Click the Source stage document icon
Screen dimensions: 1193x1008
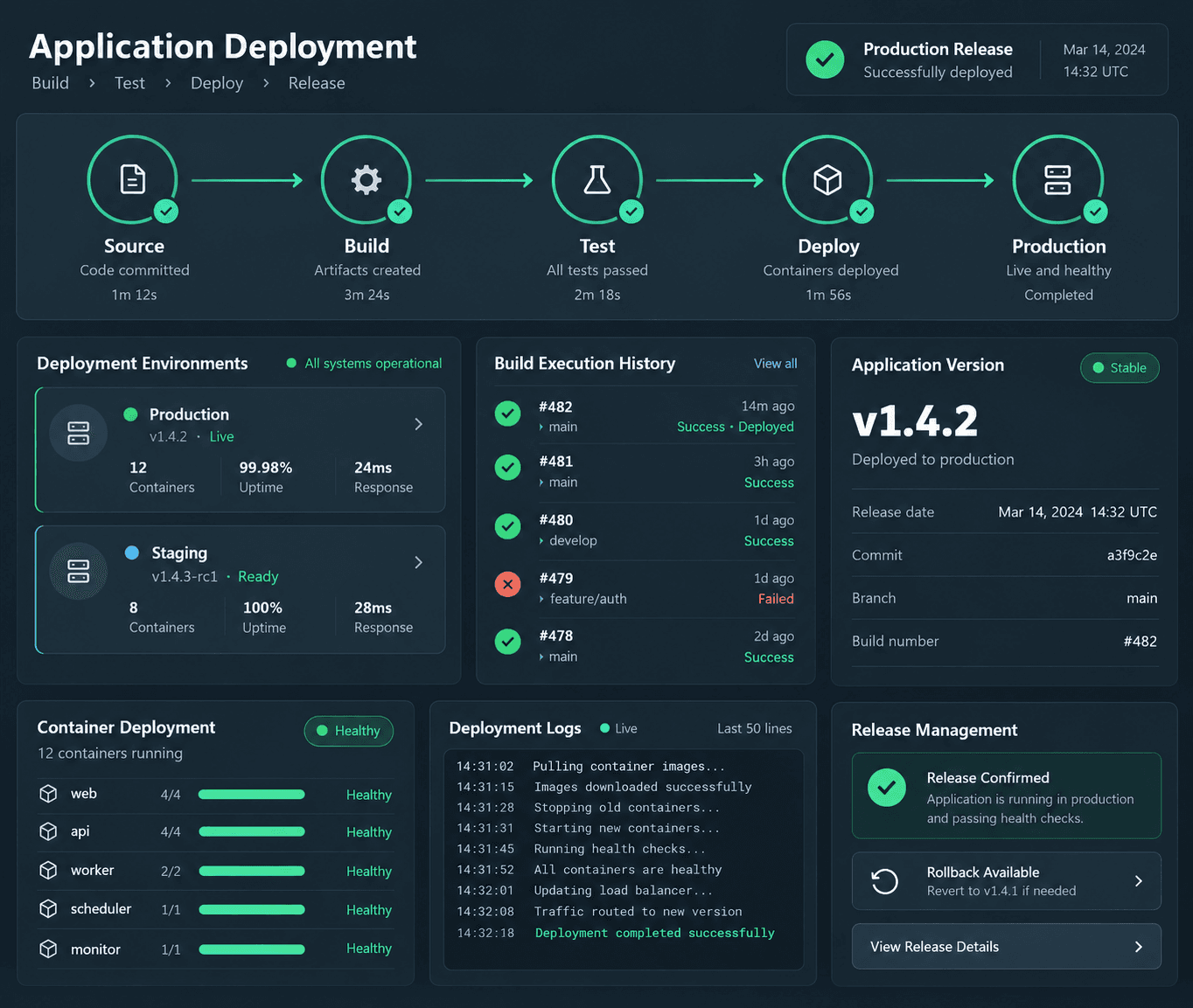pyautogui.click(x=133, y=179)
